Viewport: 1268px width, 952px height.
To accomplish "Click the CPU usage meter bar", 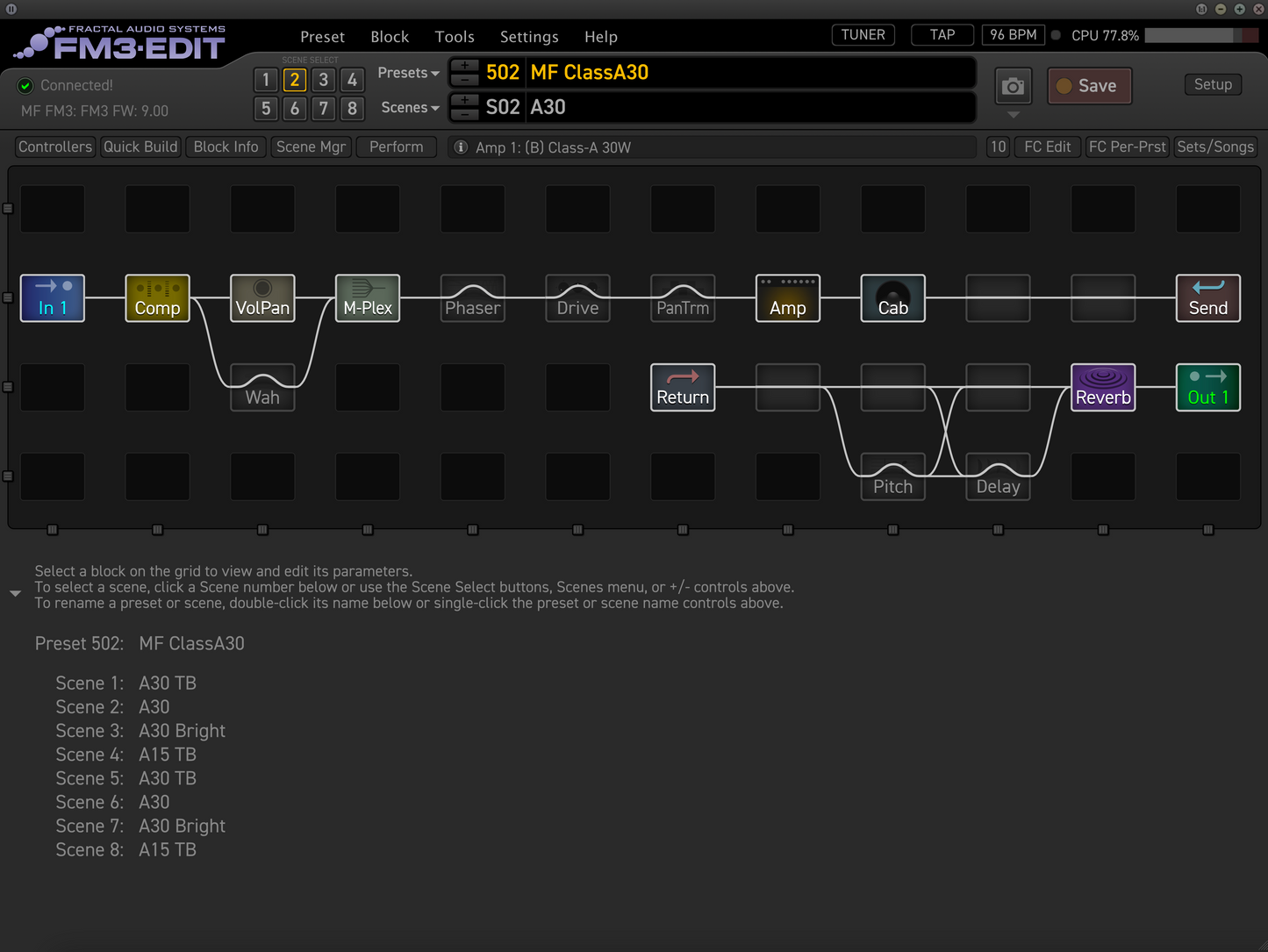I will click(1200, 36).
